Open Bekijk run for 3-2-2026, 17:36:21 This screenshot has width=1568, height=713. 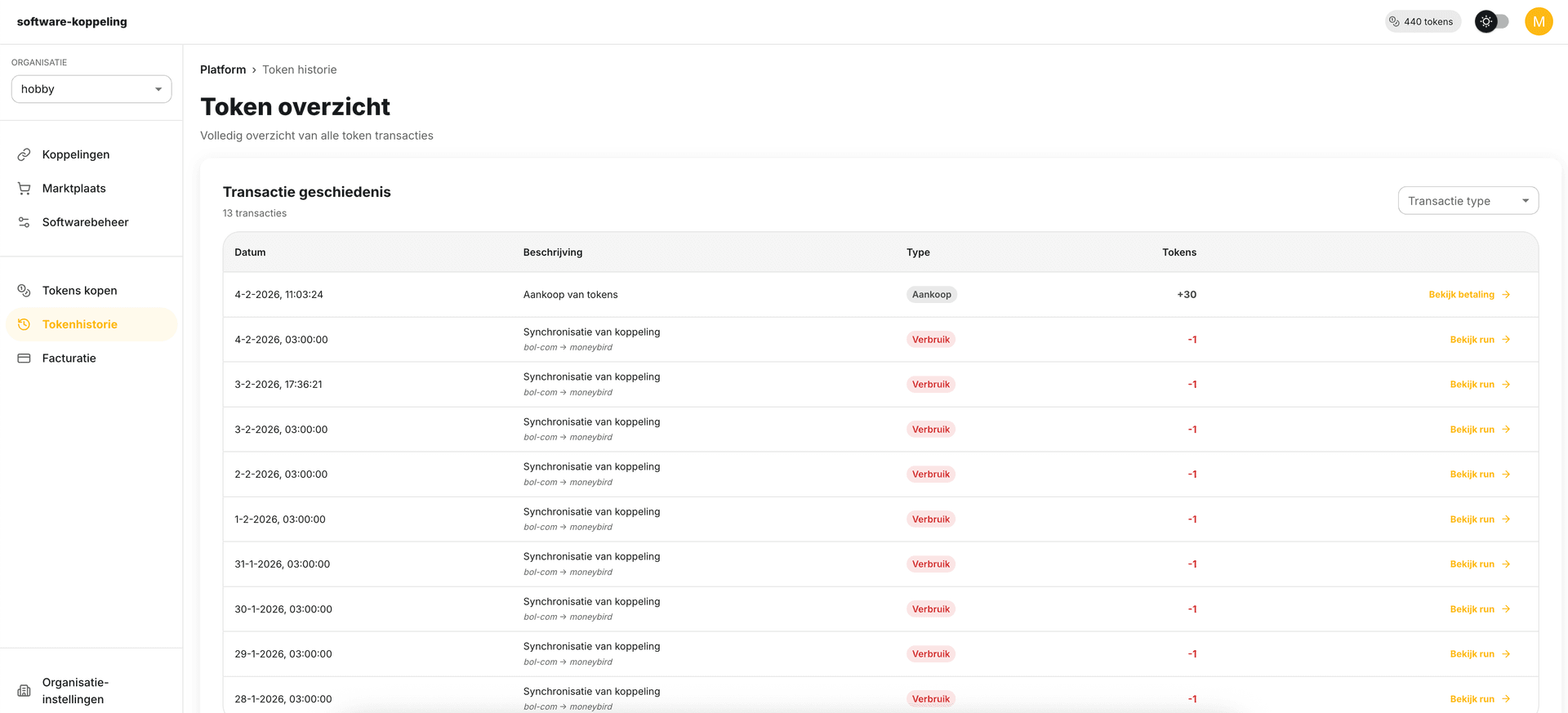(x=1472, y=385)
